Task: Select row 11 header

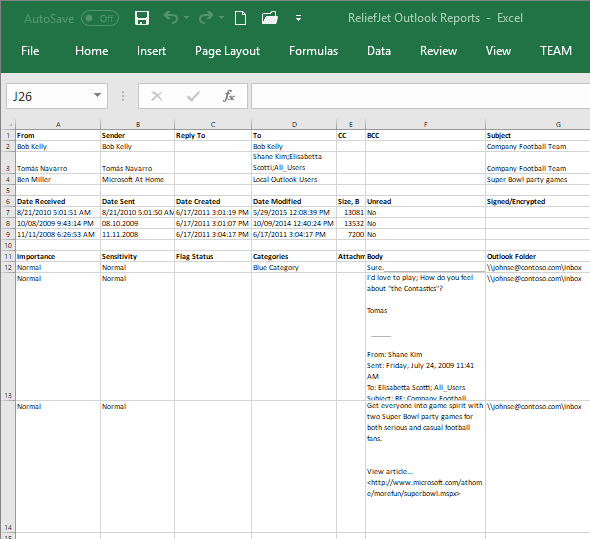Action: [x=8, y=256]
